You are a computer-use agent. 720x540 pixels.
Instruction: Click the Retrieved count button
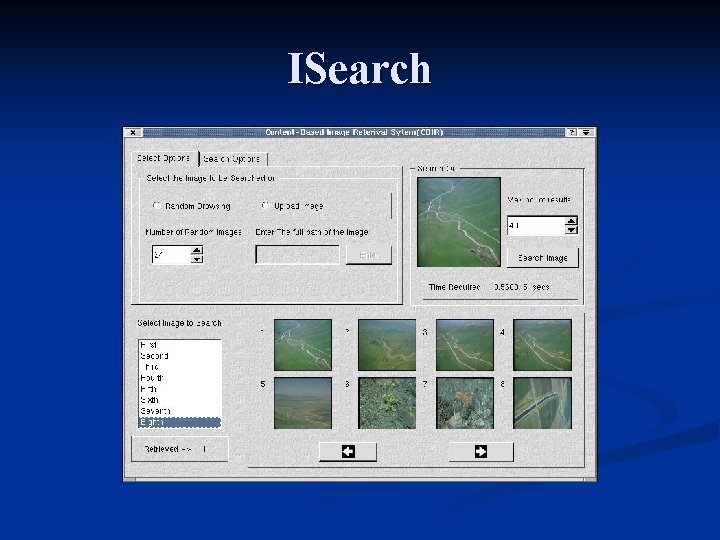(180, 449)
